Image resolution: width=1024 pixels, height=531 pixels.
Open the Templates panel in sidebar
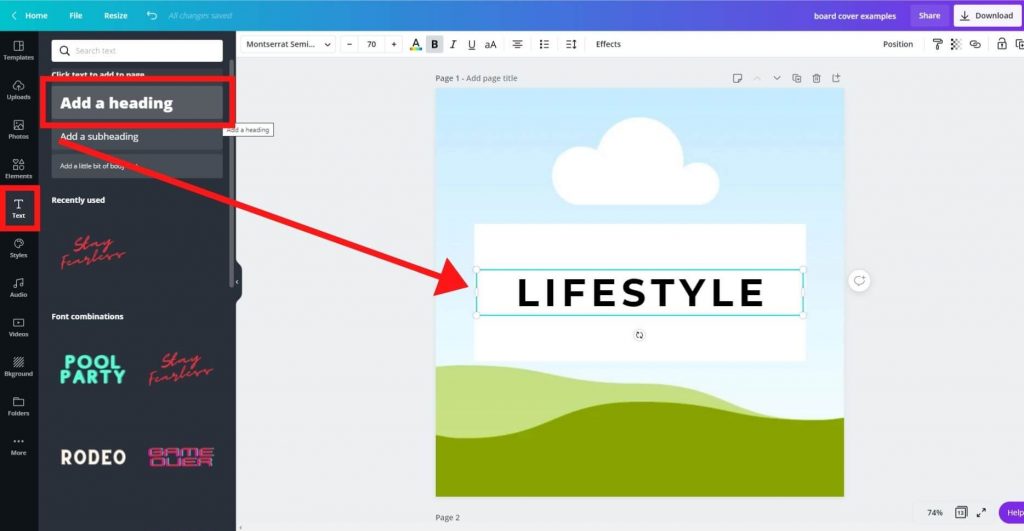point(18,50)
